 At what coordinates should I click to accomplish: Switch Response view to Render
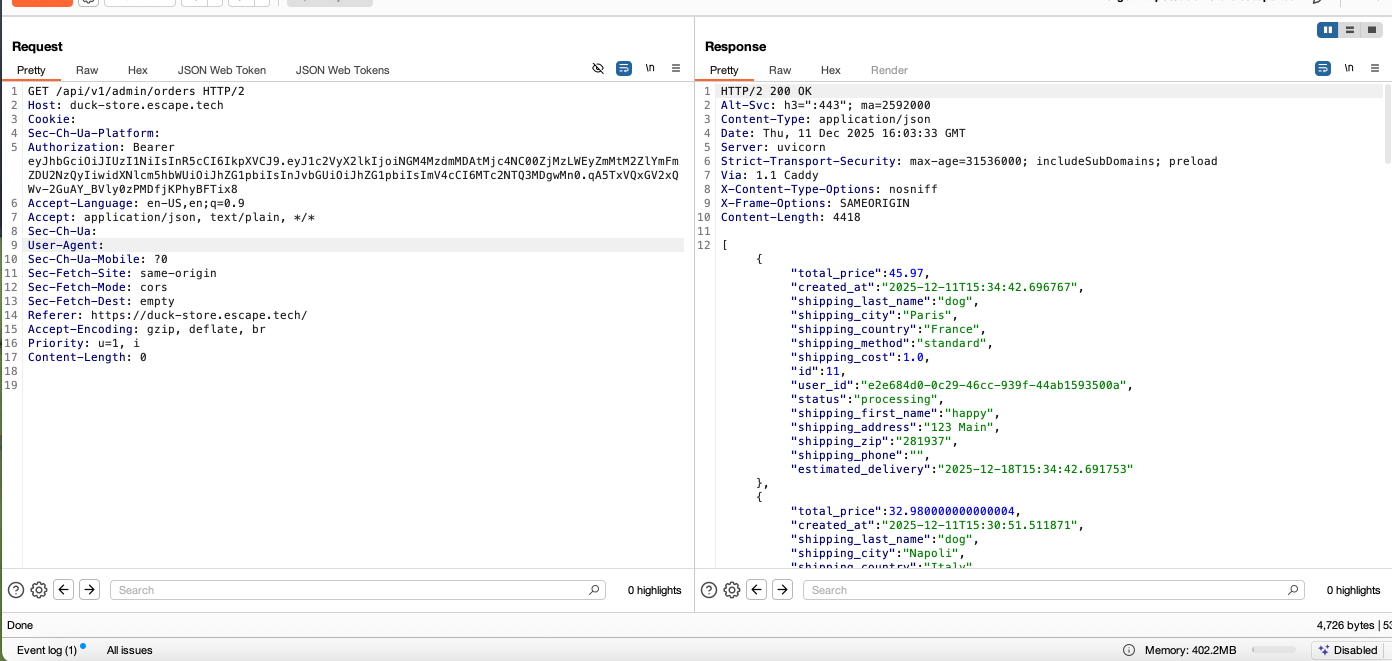[x=888, y=70]
